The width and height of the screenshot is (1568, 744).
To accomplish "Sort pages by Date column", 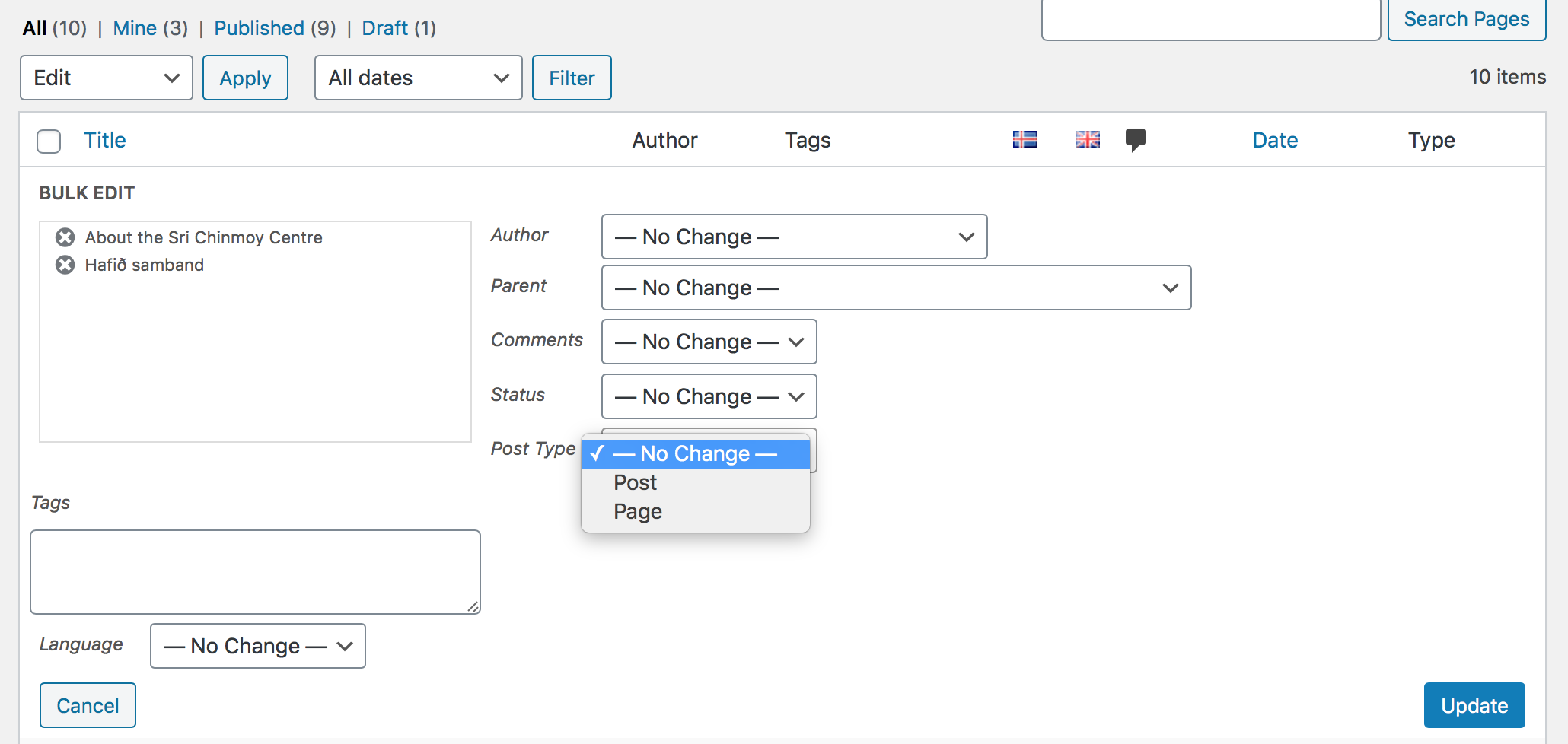I will (x=1275, y=140).
